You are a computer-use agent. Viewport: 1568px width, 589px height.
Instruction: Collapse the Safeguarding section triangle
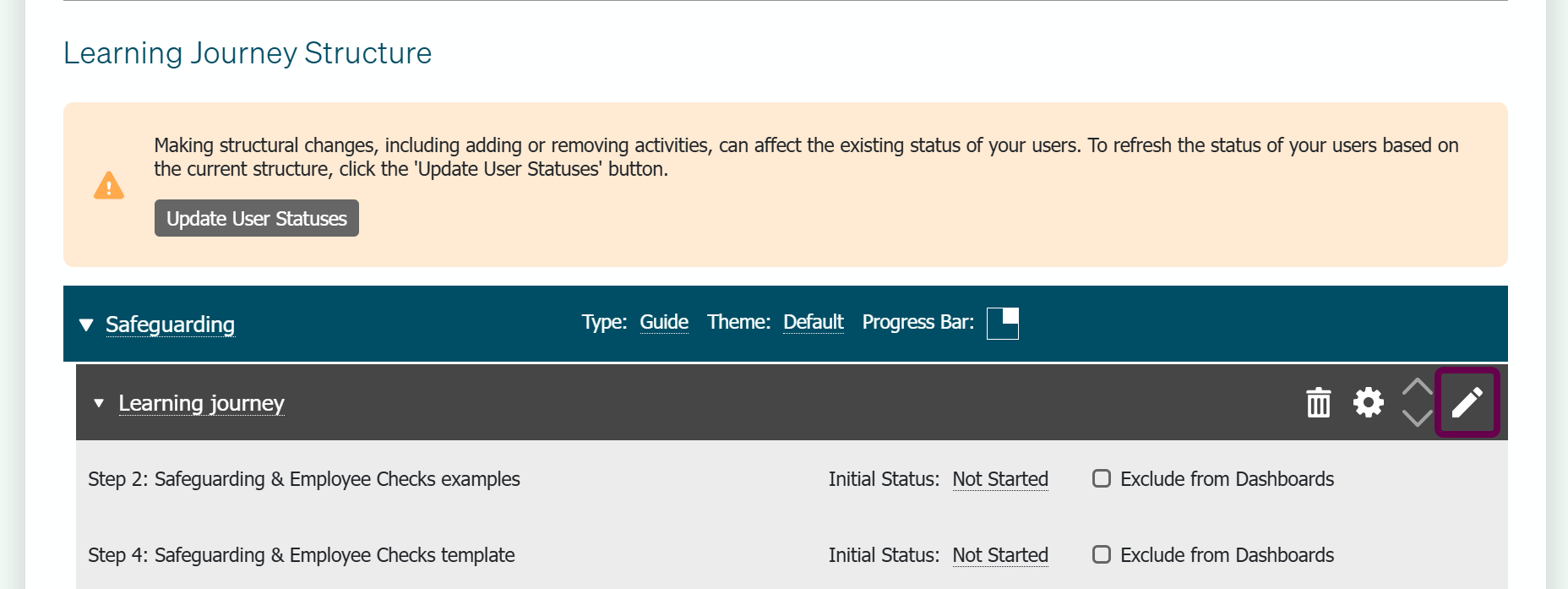point(85,324)
